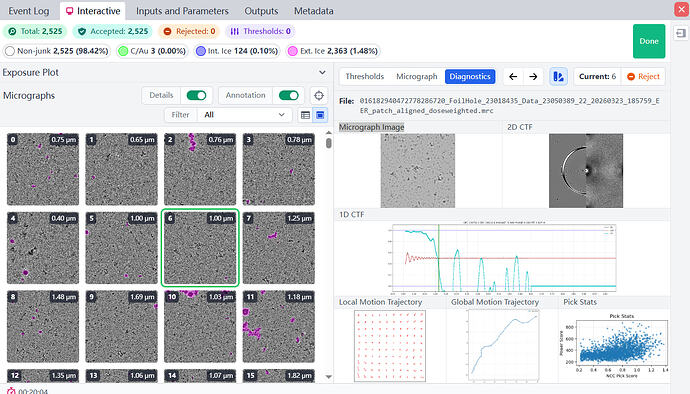This screenshot has width=690, height=394.
Task: Open the Filter All dropdown
Action: (244, 115)
